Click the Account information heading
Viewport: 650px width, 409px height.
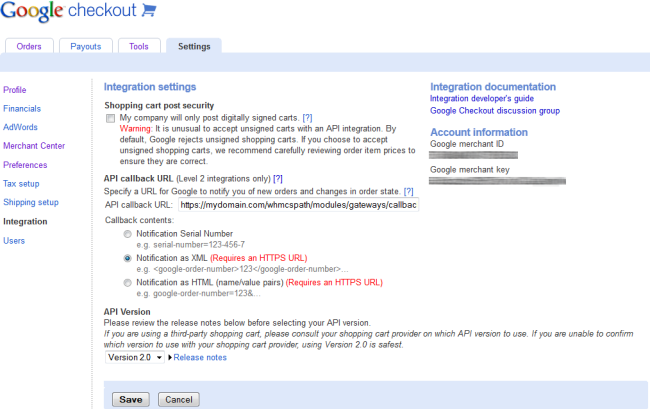click(479, 132)
